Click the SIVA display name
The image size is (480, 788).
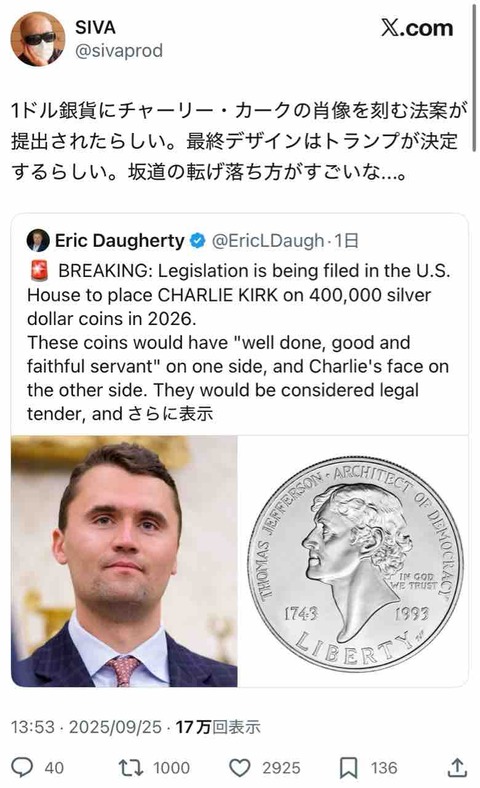pyautogui.click(x=95, y=27)
